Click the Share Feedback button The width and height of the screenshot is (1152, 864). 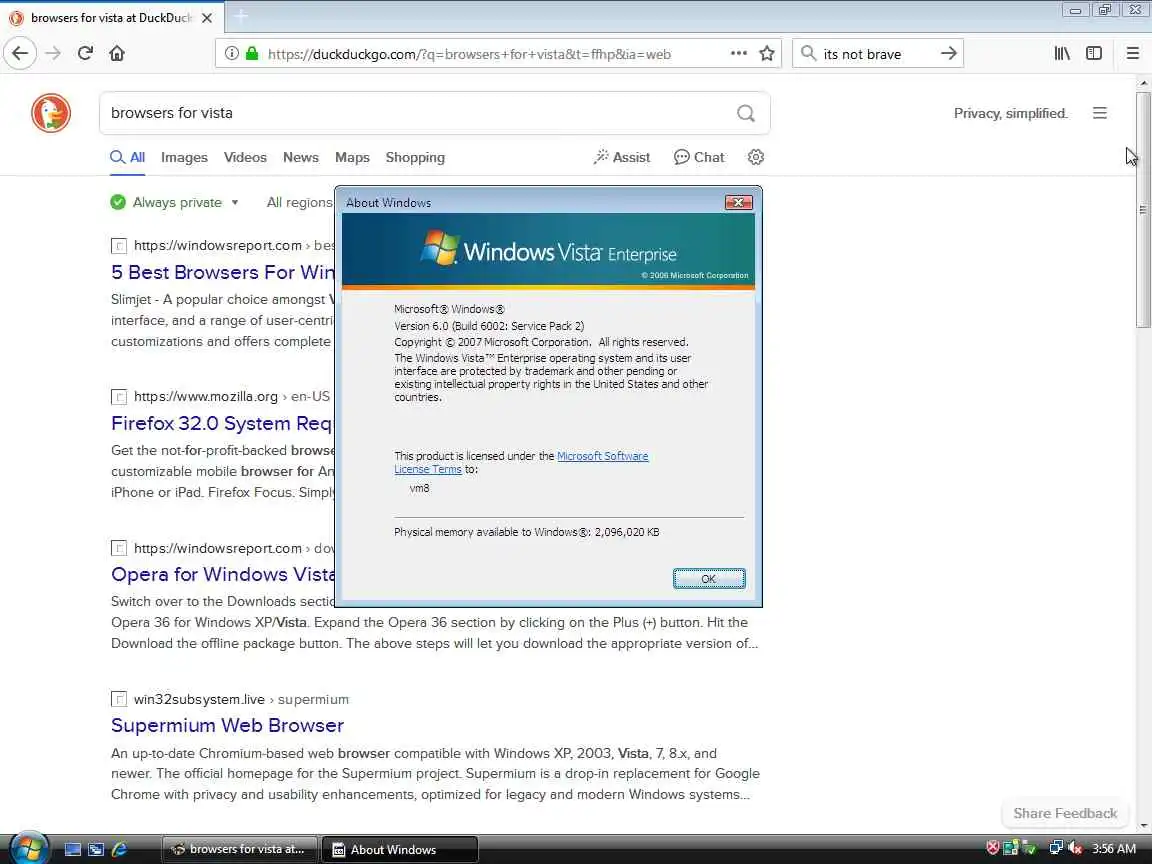pyautogui.click(x=1065, y=813)
